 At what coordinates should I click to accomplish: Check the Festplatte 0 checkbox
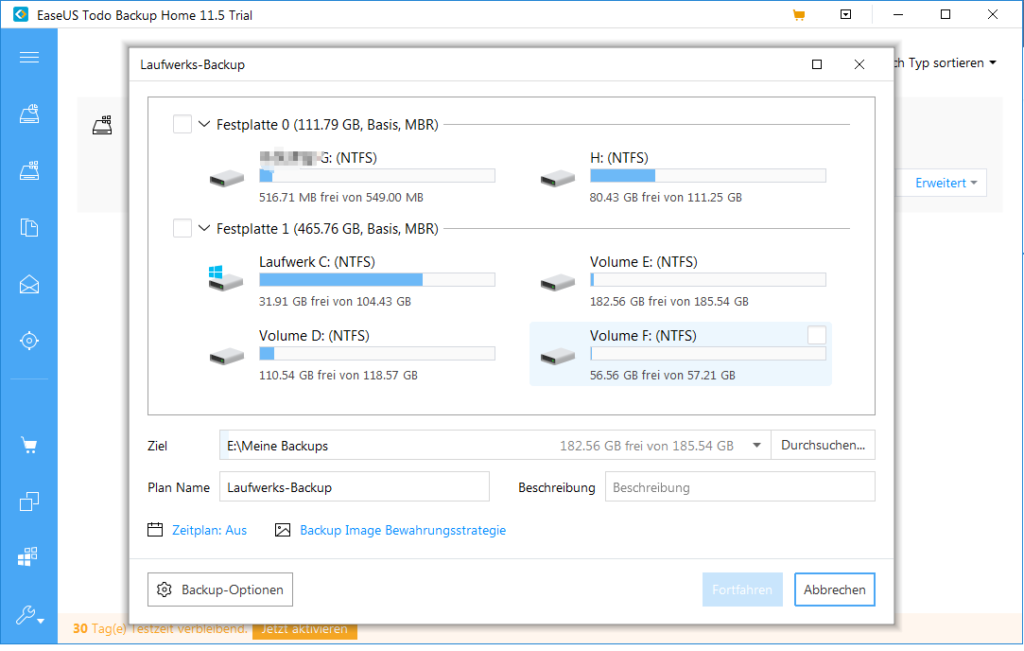[x=182, y=124]
